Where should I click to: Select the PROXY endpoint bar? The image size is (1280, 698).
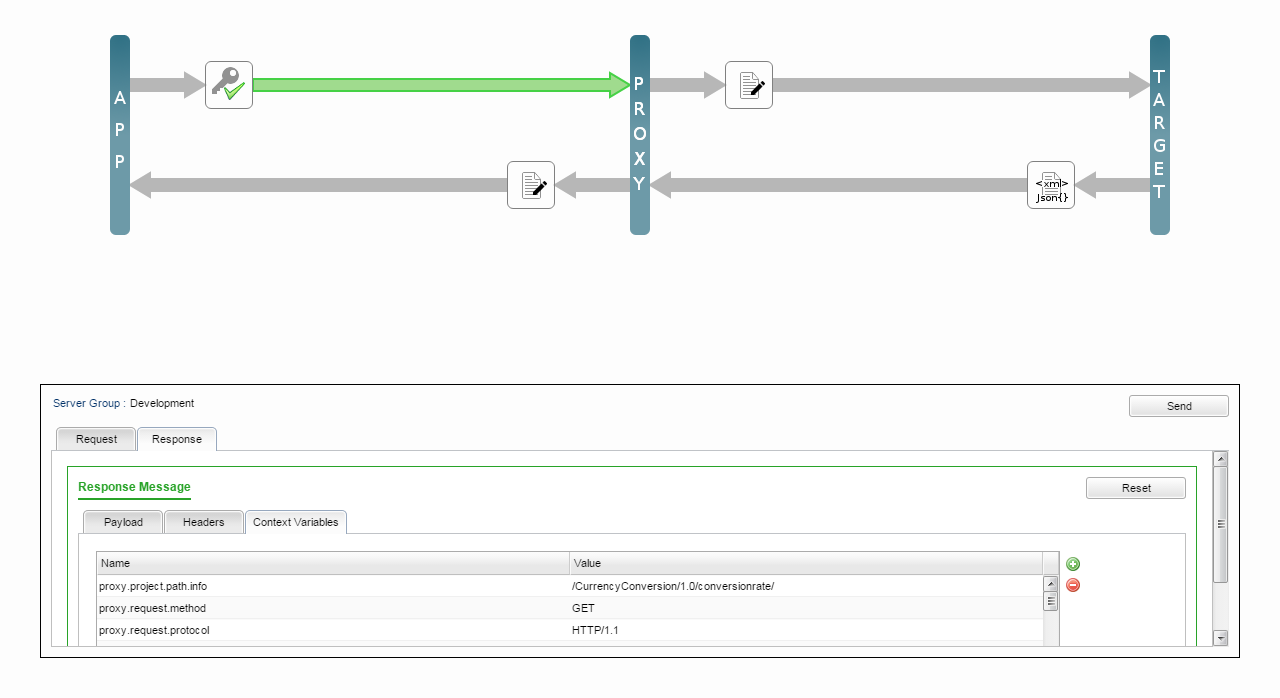pos(640,135)
